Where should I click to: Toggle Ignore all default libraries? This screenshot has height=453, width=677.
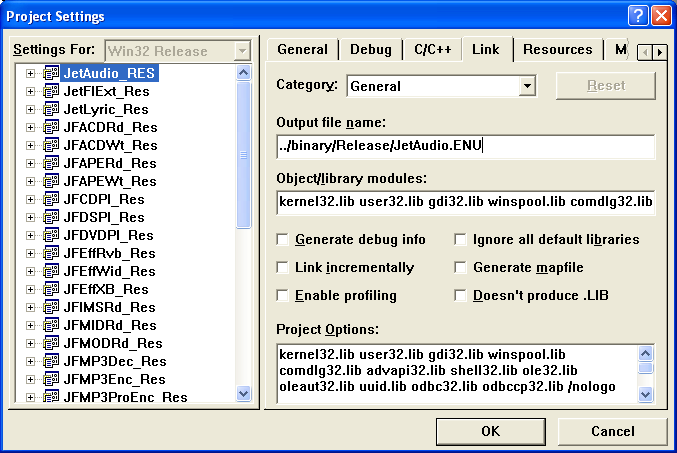pyautogui.click(x=460, y=239)
